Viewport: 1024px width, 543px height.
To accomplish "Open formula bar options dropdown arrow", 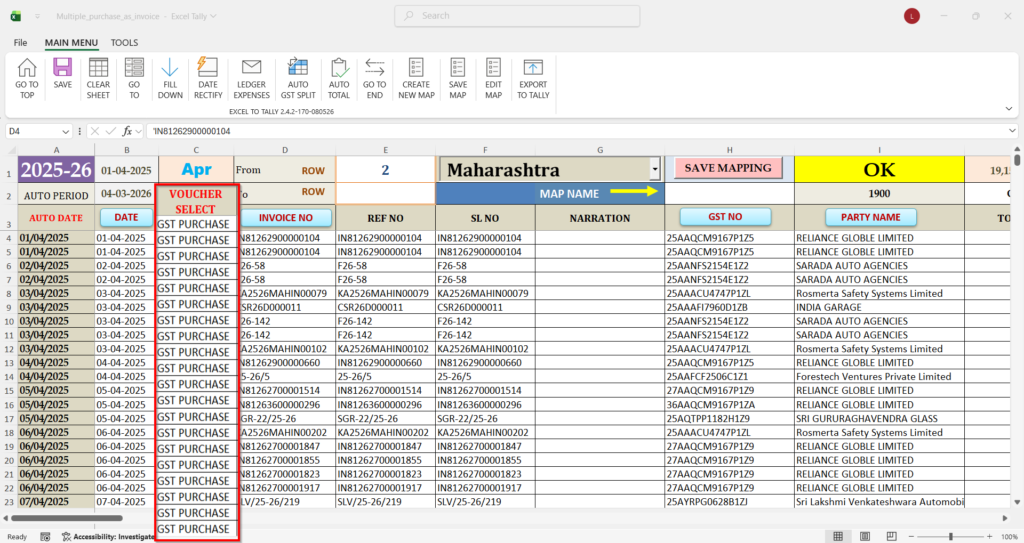I will (x=139, y=131).
